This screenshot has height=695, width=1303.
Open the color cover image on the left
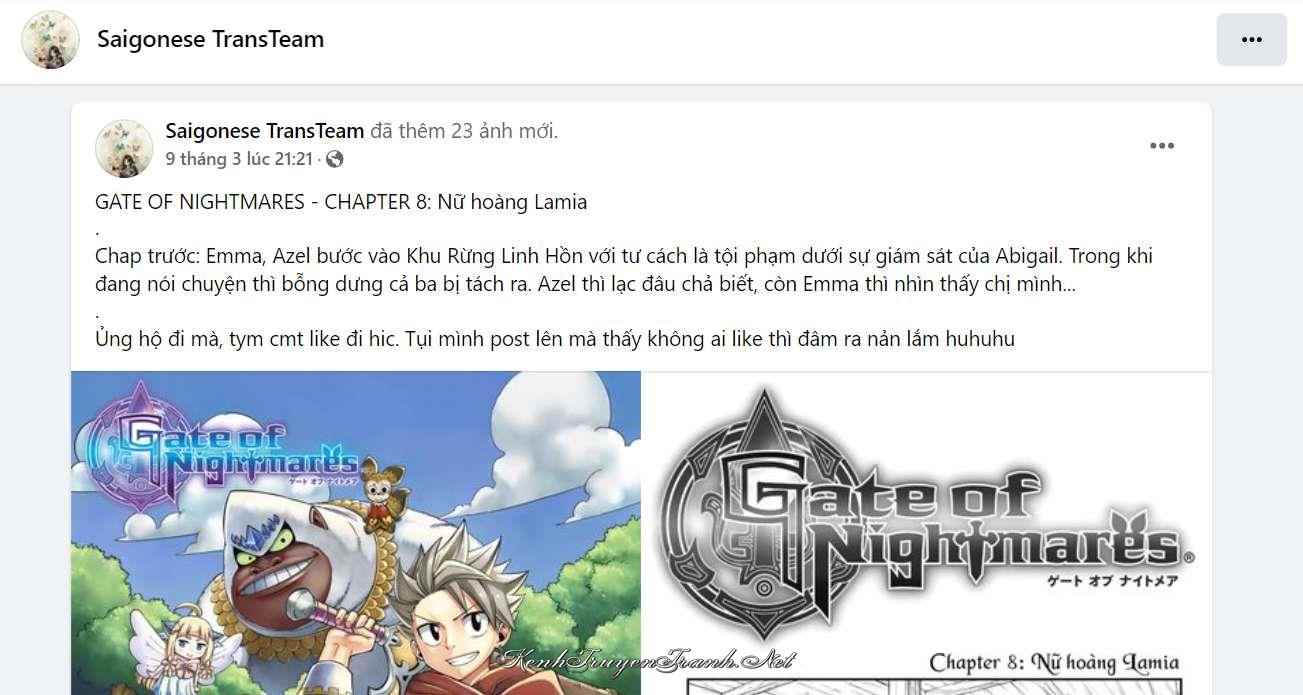(x=356, y=533)
